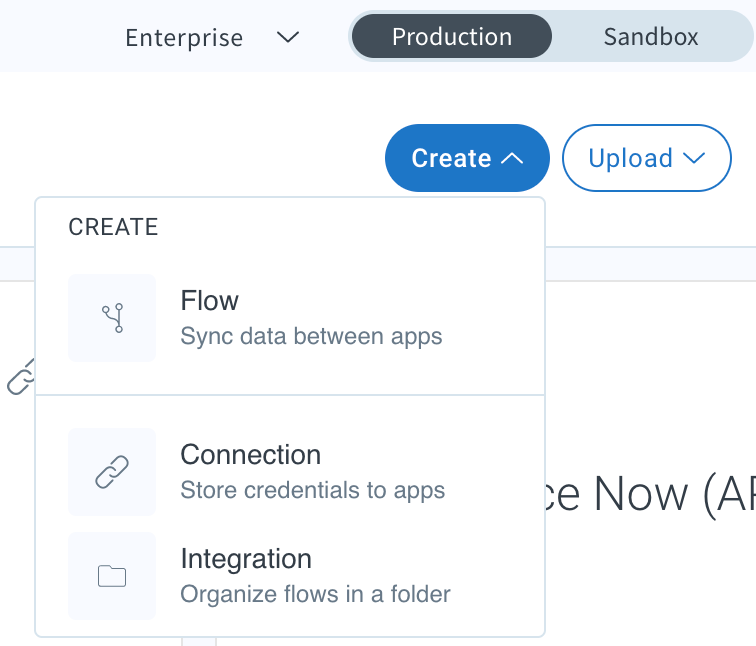Choose Flow from the Create menu
Image resolution: width=756 pixels, height=646 pixels.
290,318
